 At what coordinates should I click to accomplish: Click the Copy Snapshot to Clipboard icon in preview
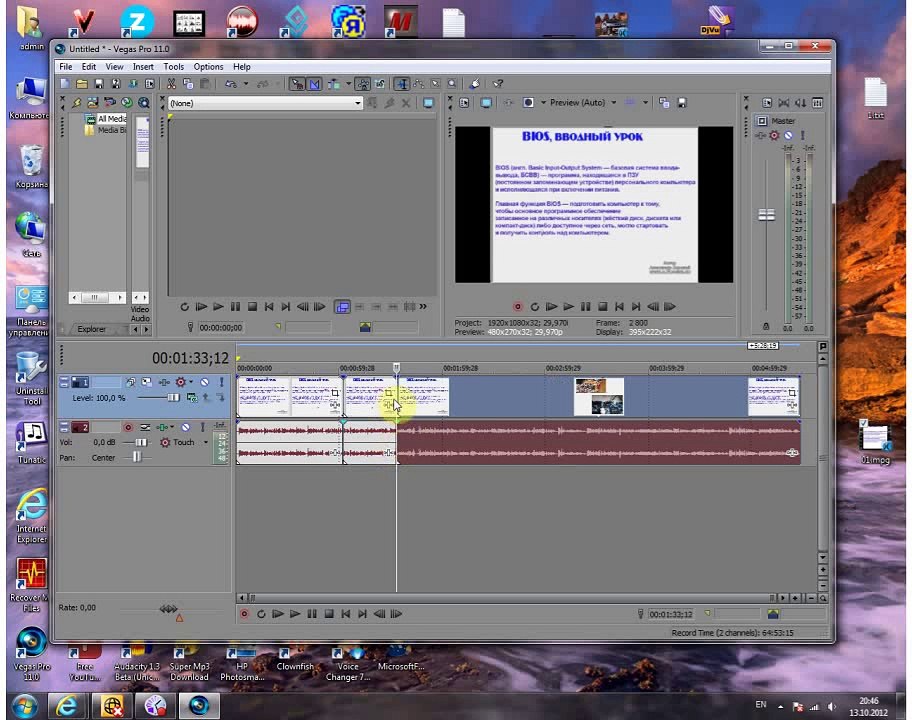pyautogui.click(x=664, y=103)
